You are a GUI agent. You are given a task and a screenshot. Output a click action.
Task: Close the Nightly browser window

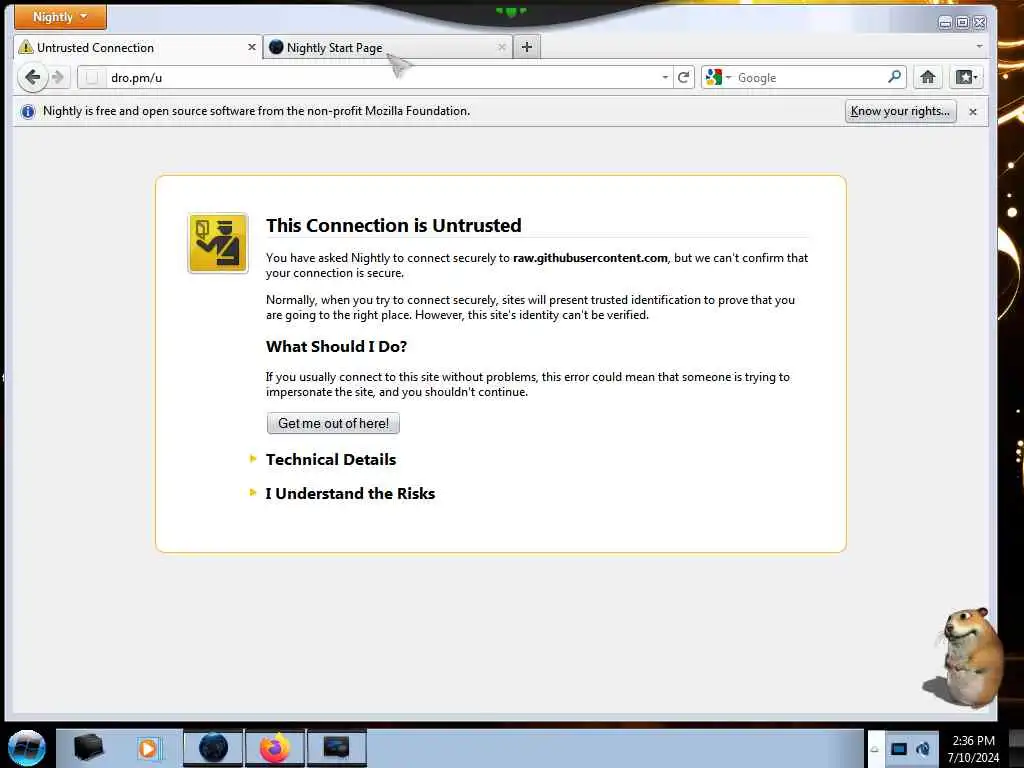980,23
